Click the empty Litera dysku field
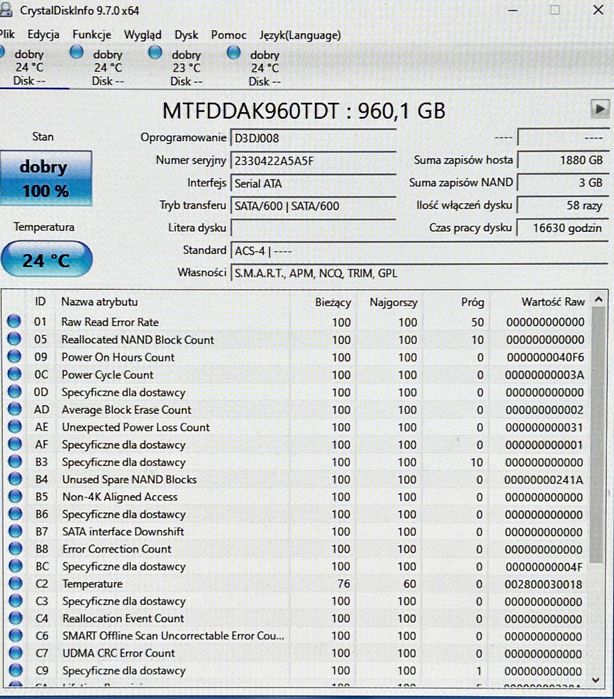Screen dimensions: 614x699 point(313,228)
